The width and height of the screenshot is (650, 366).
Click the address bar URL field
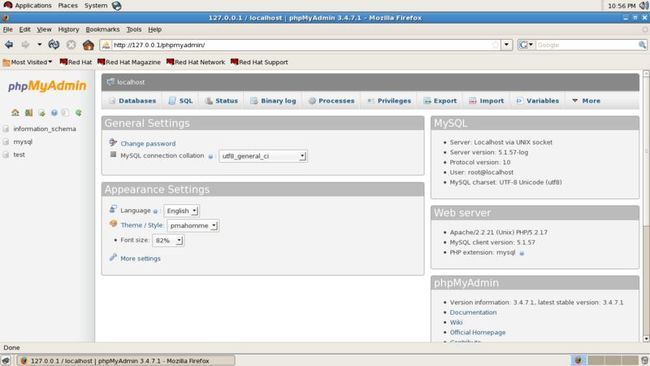301,45
